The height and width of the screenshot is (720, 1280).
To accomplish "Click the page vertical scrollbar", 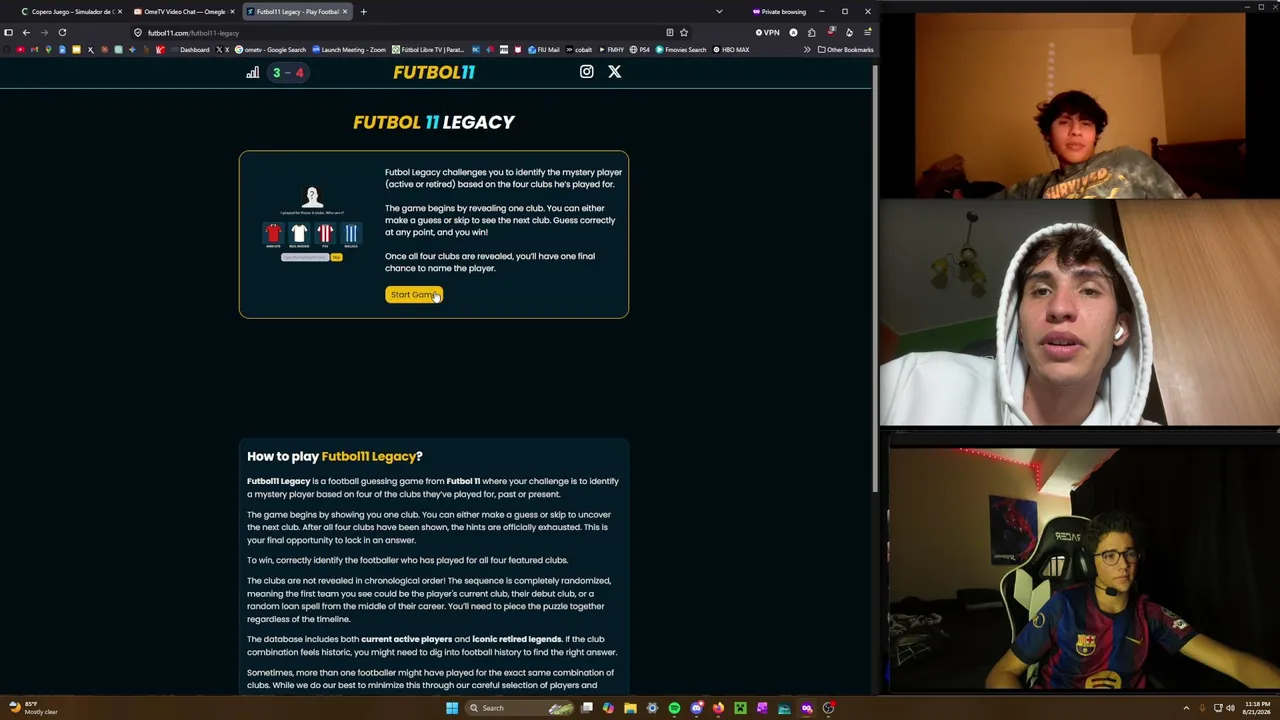I will pos(875,280).
